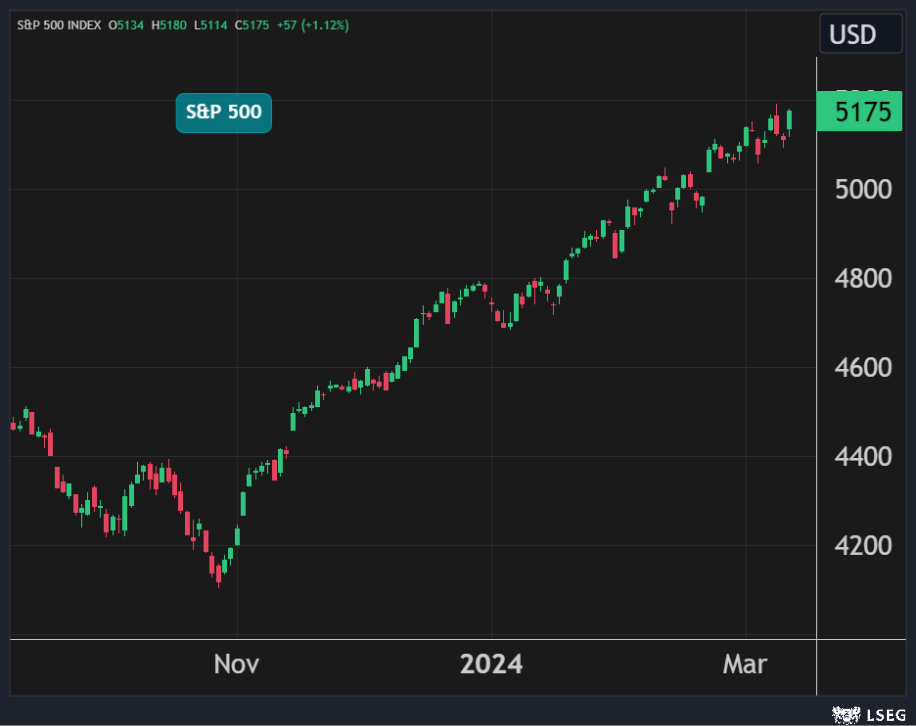Screen dimensions: 916x726
Task: Click the 4600 price axis label
Action: click(x=862, y=367)
